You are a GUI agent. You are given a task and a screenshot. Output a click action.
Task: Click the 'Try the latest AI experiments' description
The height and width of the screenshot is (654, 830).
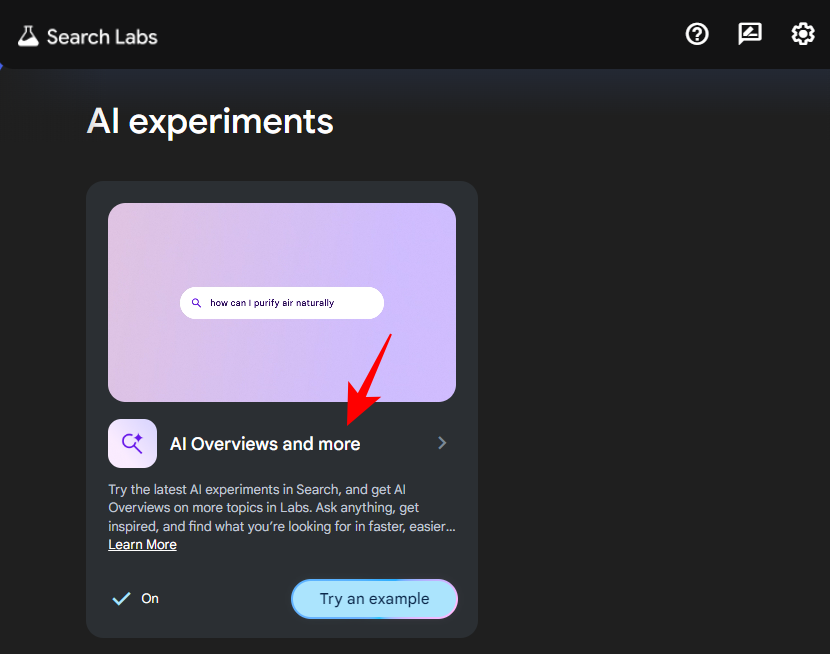pos(282,507)
